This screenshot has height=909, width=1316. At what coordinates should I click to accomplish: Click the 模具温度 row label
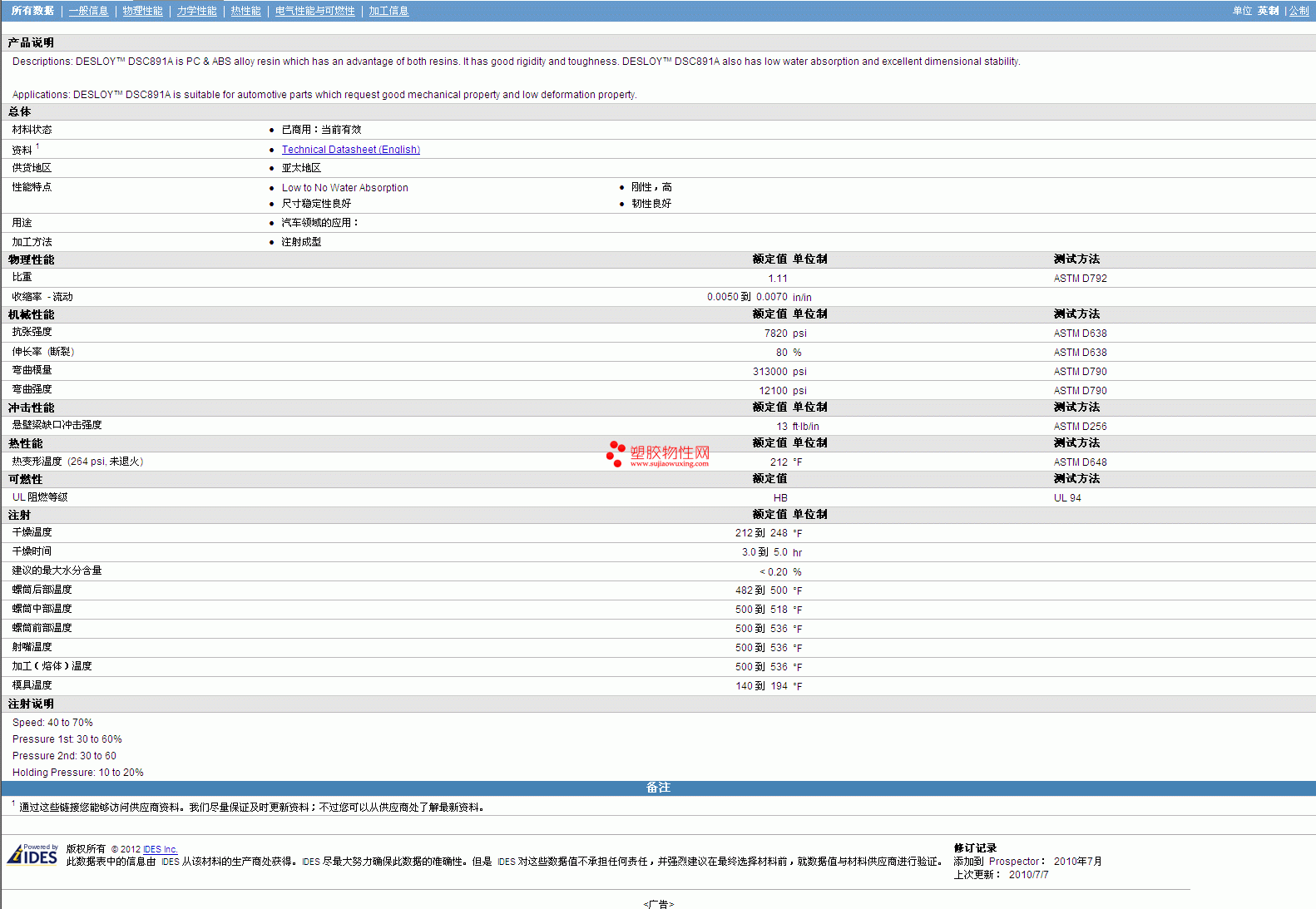32,685
